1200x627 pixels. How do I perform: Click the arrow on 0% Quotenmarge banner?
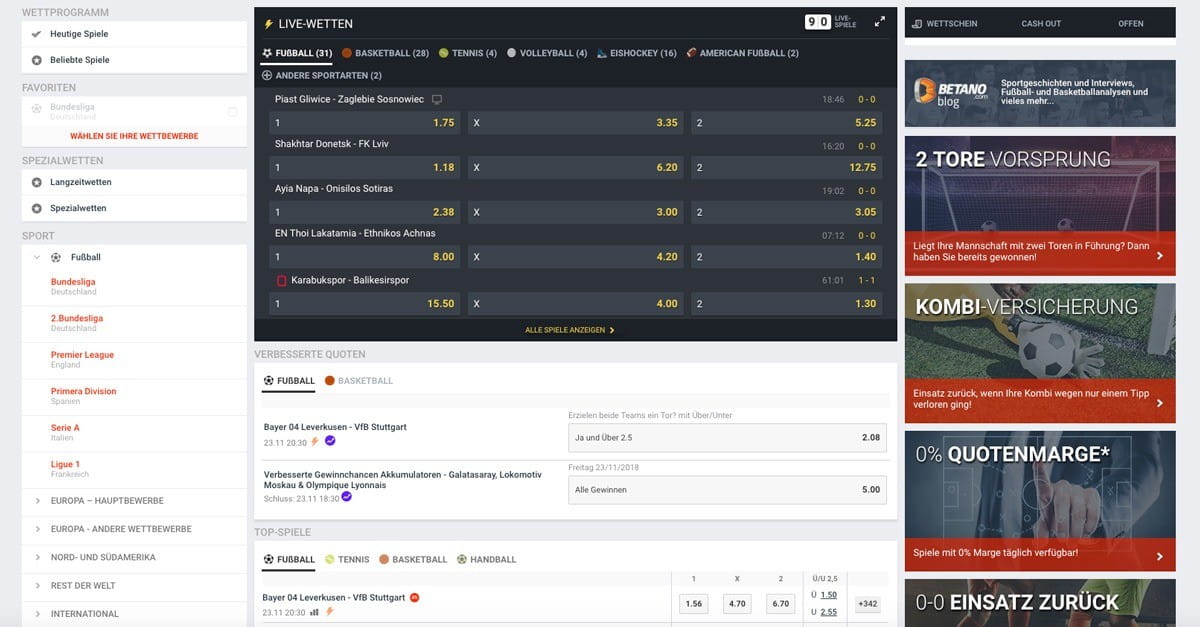click(x=1159, y=556)
